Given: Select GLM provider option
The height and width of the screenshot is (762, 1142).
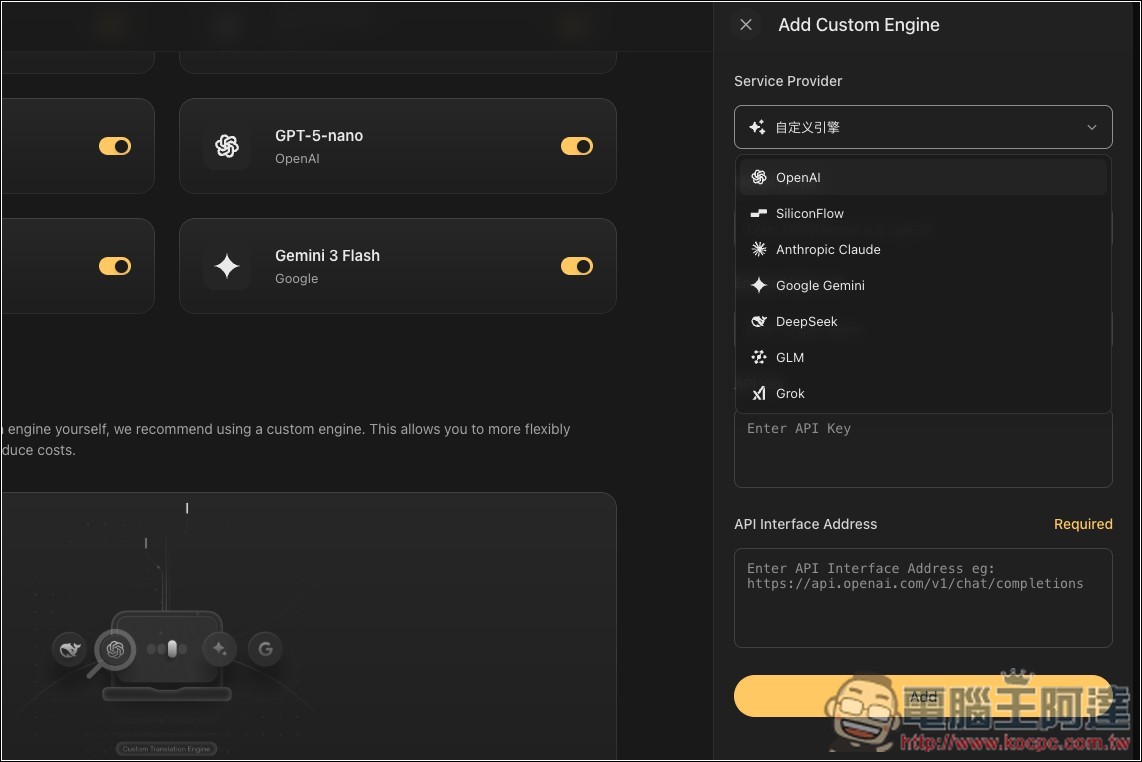Looking at the screenshot, I should click(x=923, y=357).
